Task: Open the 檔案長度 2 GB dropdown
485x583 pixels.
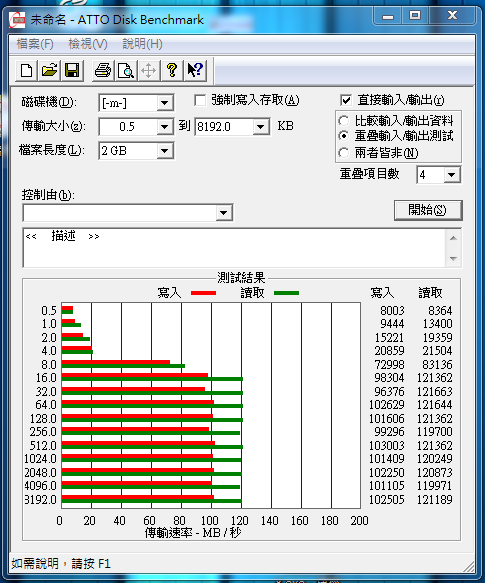Action: (x=164, y=151)
